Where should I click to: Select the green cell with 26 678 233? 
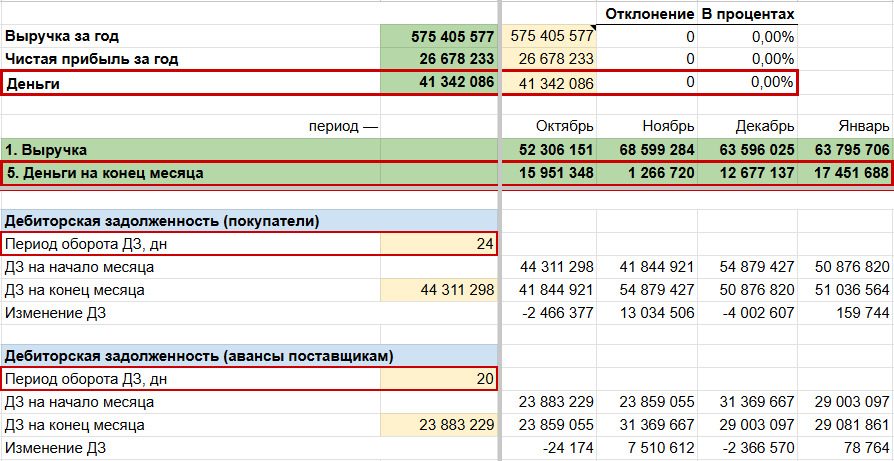[x=438, y=60]
